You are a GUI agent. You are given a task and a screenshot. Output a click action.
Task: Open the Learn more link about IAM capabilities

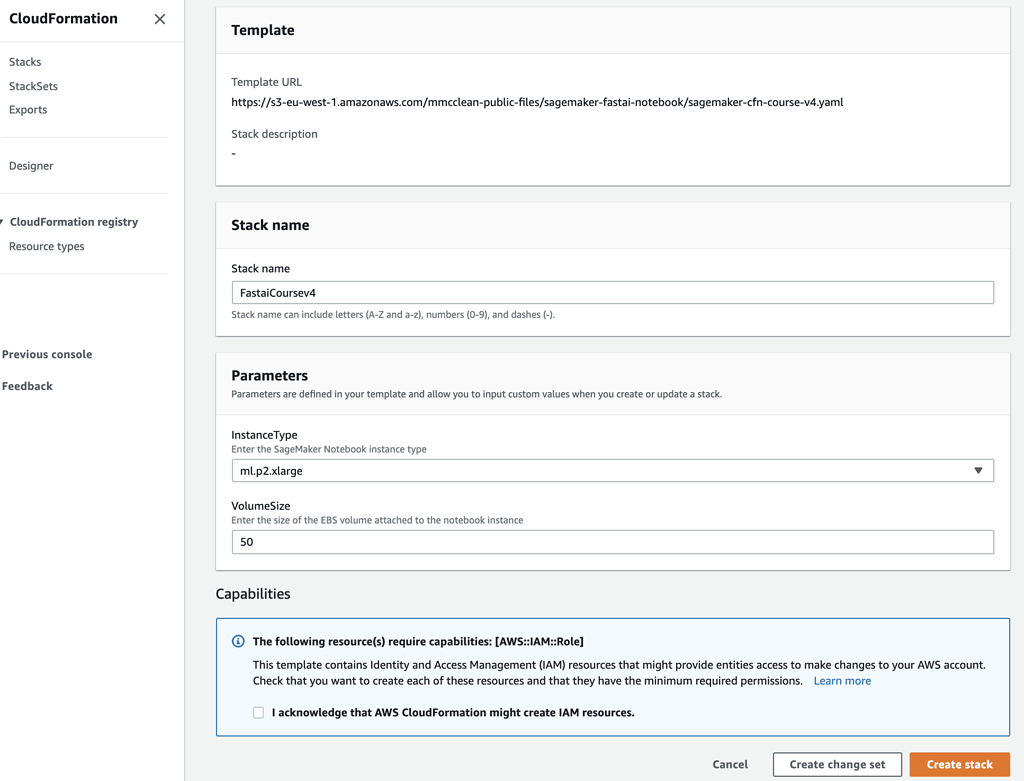point(841,680)
